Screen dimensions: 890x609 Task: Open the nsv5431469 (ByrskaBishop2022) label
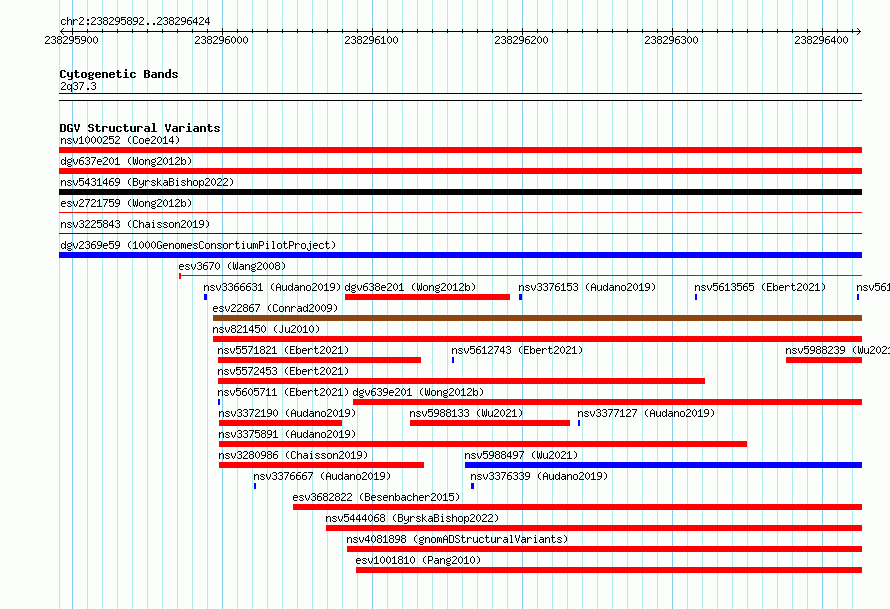pyautogui.click(x=147, y=182)
